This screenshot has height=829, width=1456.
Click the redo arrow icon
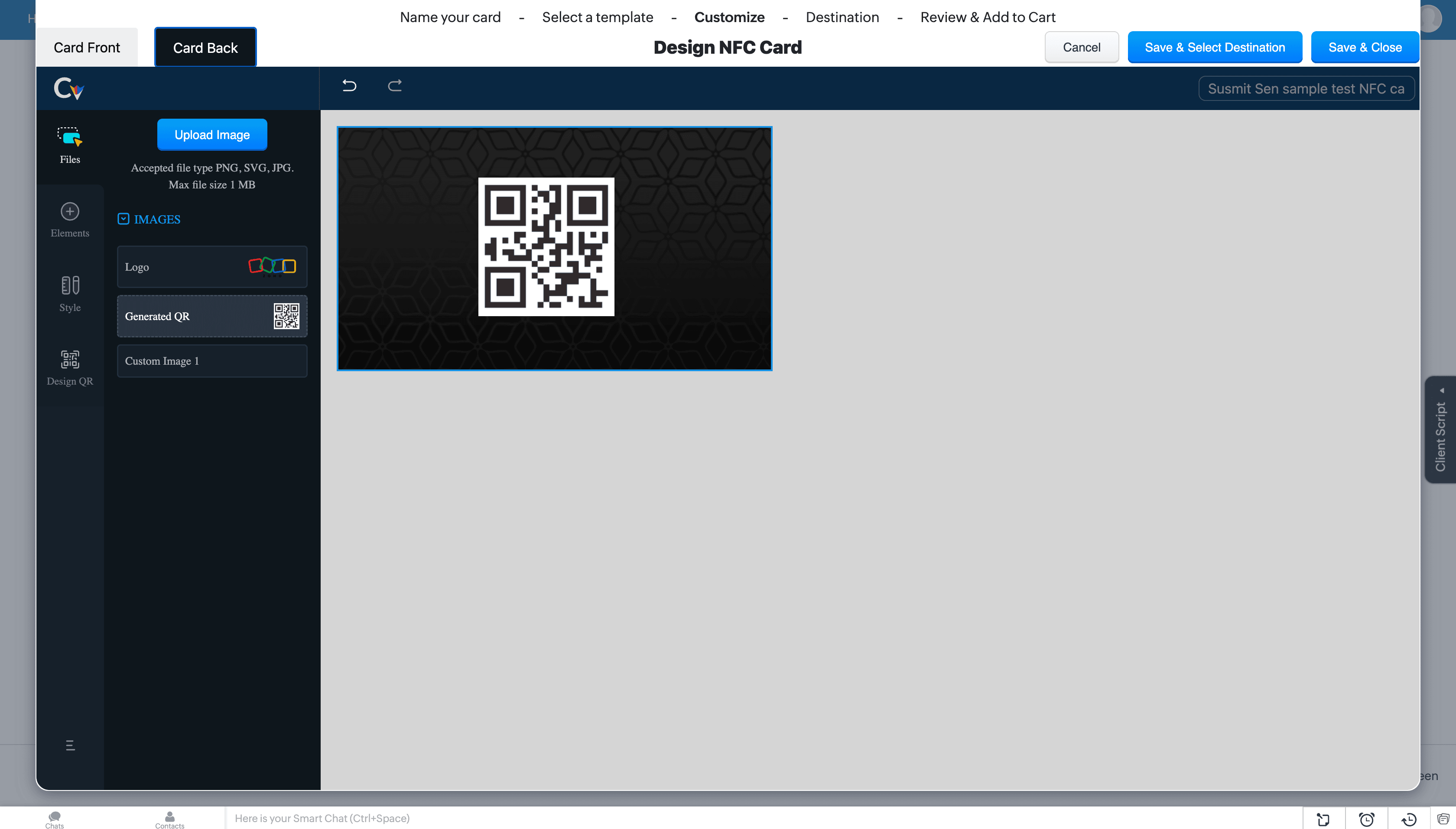click(395, 85)
